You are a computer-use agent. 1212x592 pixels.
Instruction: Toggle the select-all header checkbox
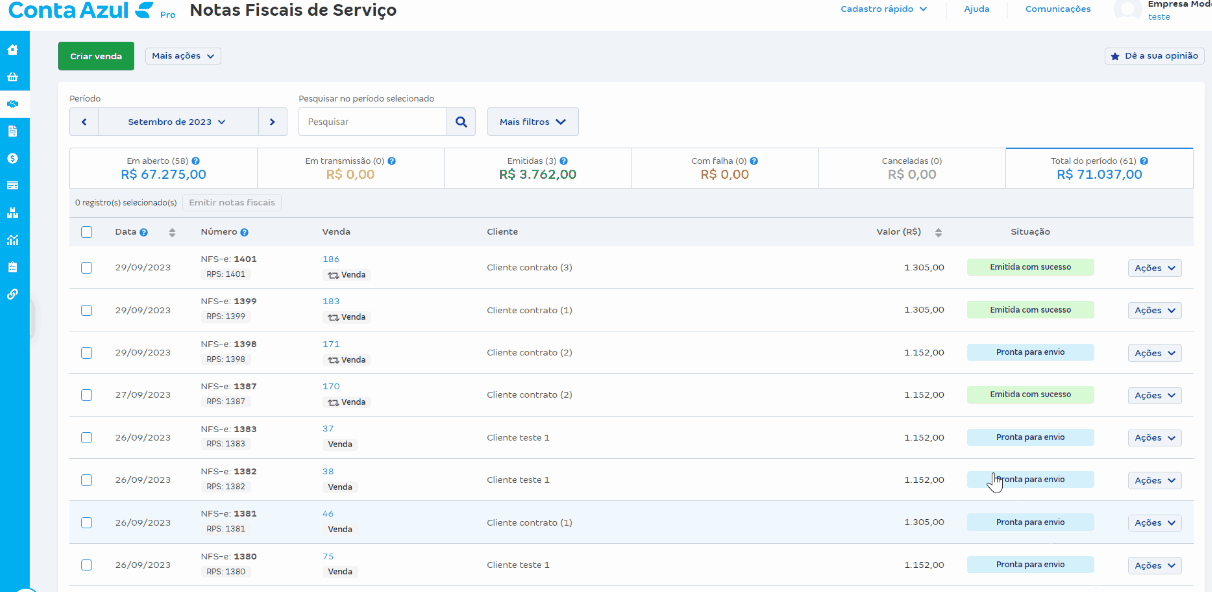[x=86, y=232]
